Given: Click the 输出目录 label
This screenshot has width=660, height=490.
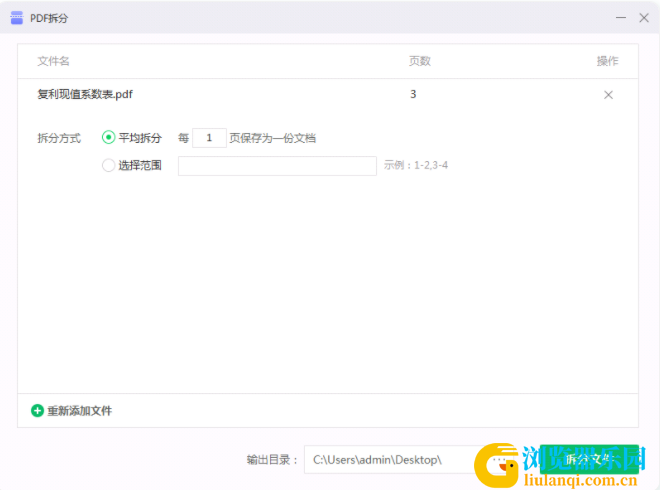Looking at the screenshot, I should tap(272, 460).
